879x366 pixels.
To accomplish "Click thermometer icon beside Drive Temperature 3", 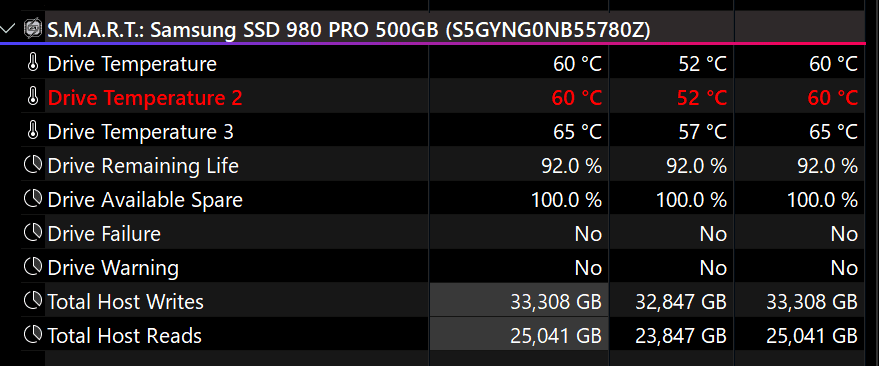I will [33, 131].
